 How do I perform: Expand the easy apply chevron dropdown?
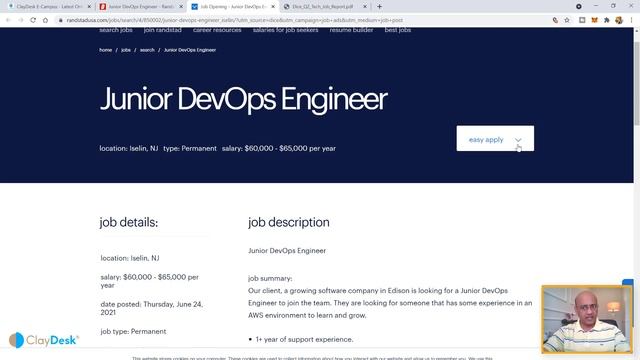tap(518, 140)
